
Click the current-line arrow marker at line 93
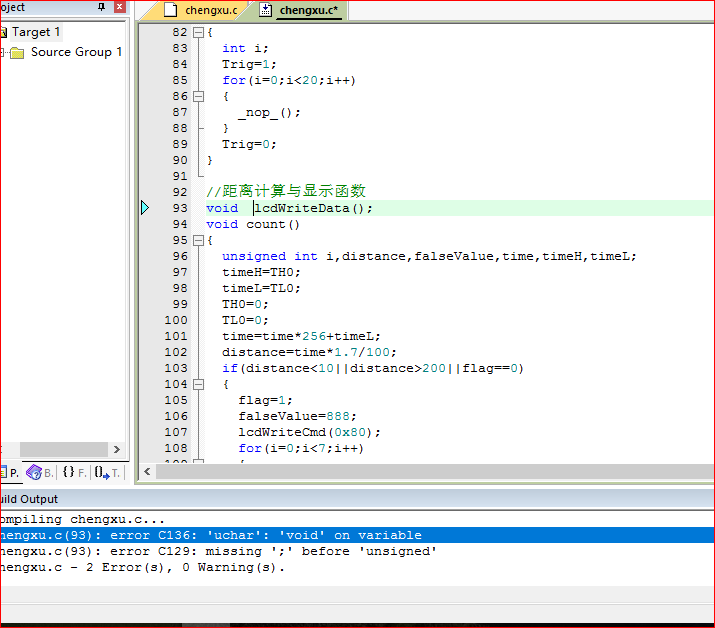[145, 208]
